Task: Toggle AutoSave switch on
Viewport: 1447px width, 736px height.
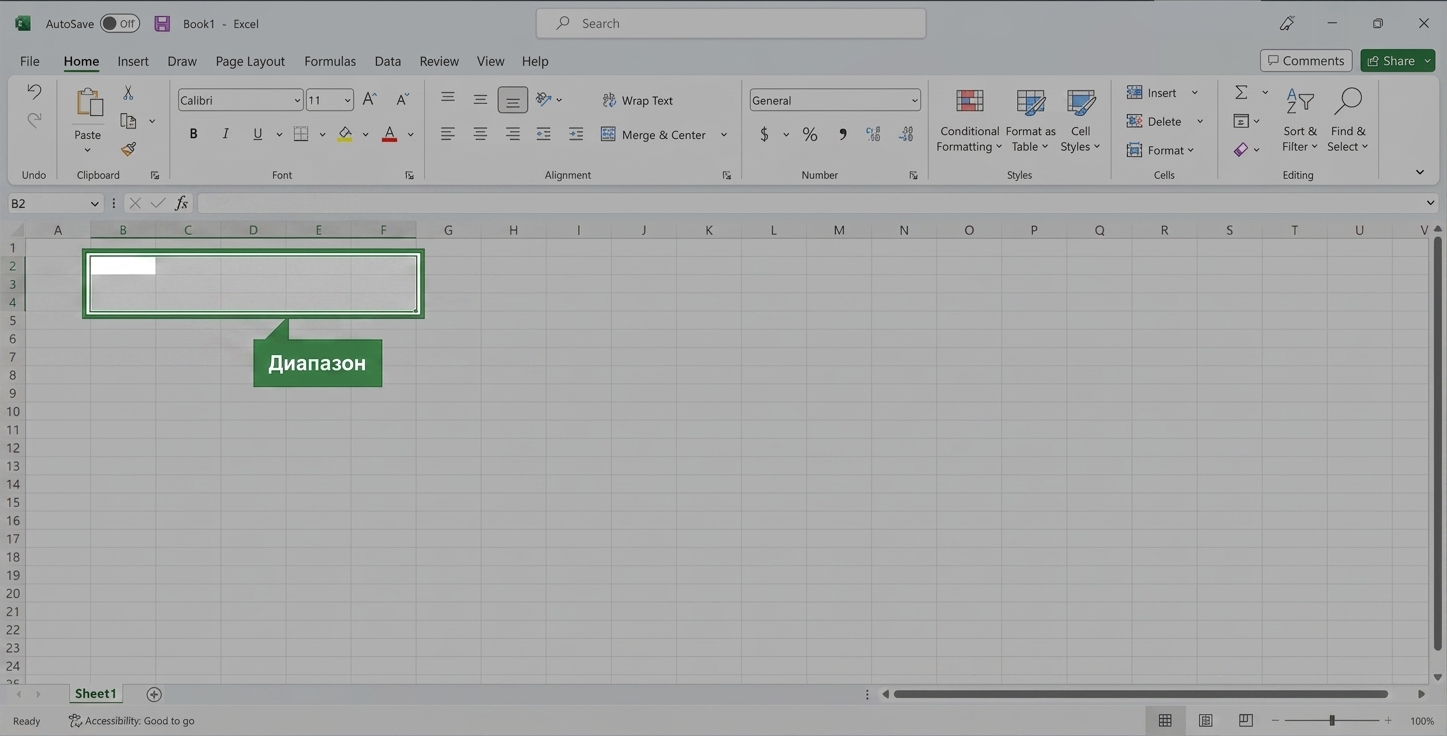Action: (x=120, y=23)
